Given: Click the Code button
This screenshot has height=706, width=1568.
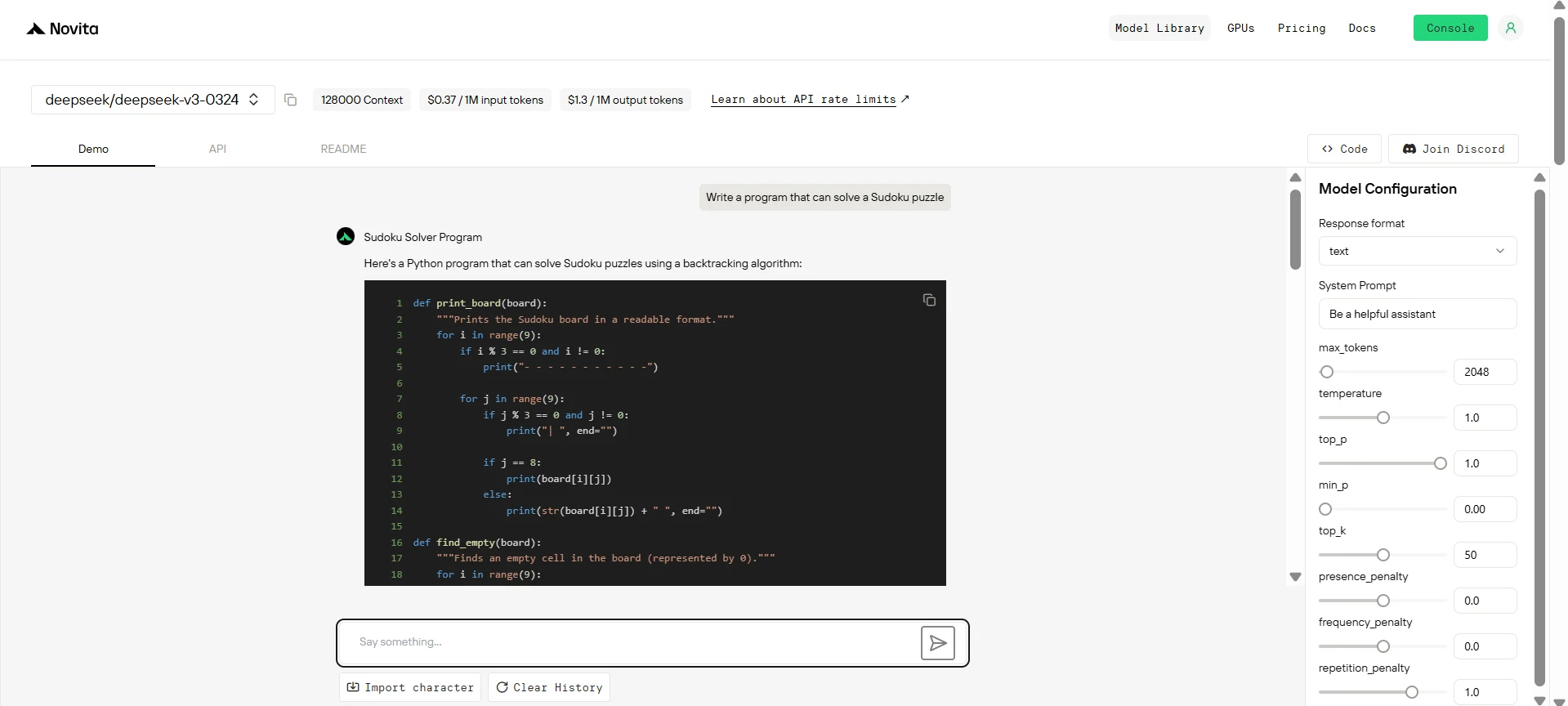Looking at the screenshot, I should (x=1344, y=149).
